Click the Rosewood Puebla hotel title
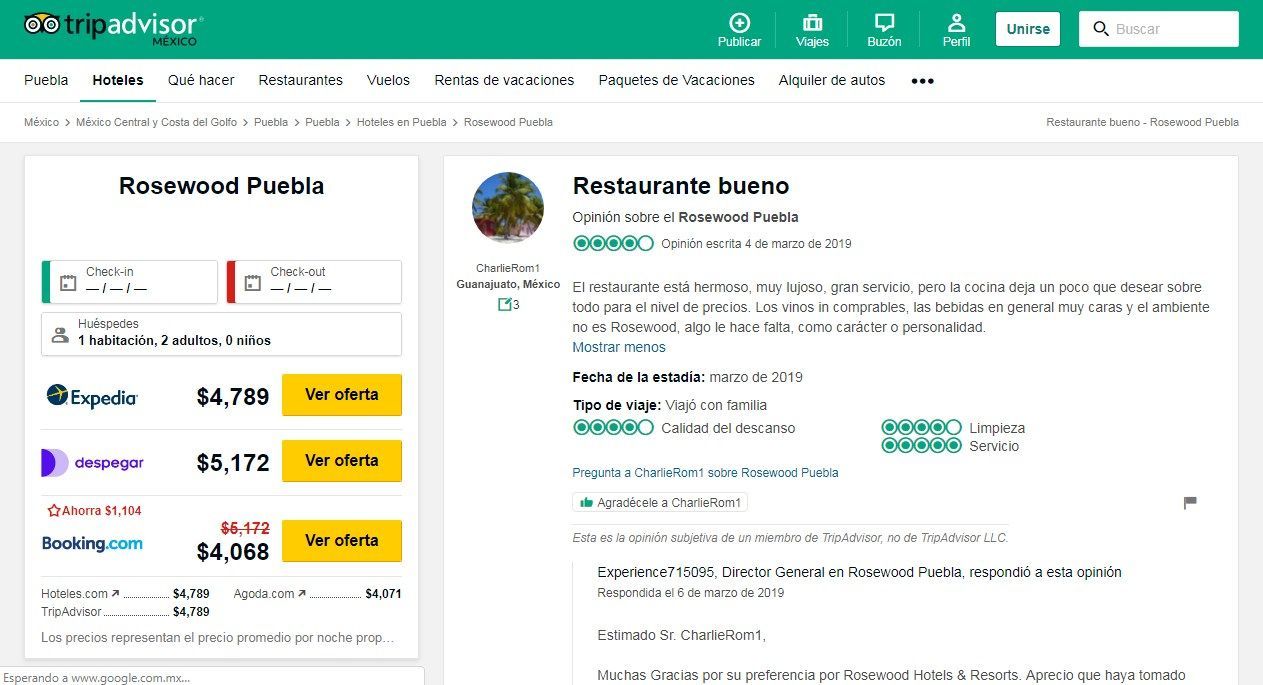The image size is (1263, 685). (221, 186)
